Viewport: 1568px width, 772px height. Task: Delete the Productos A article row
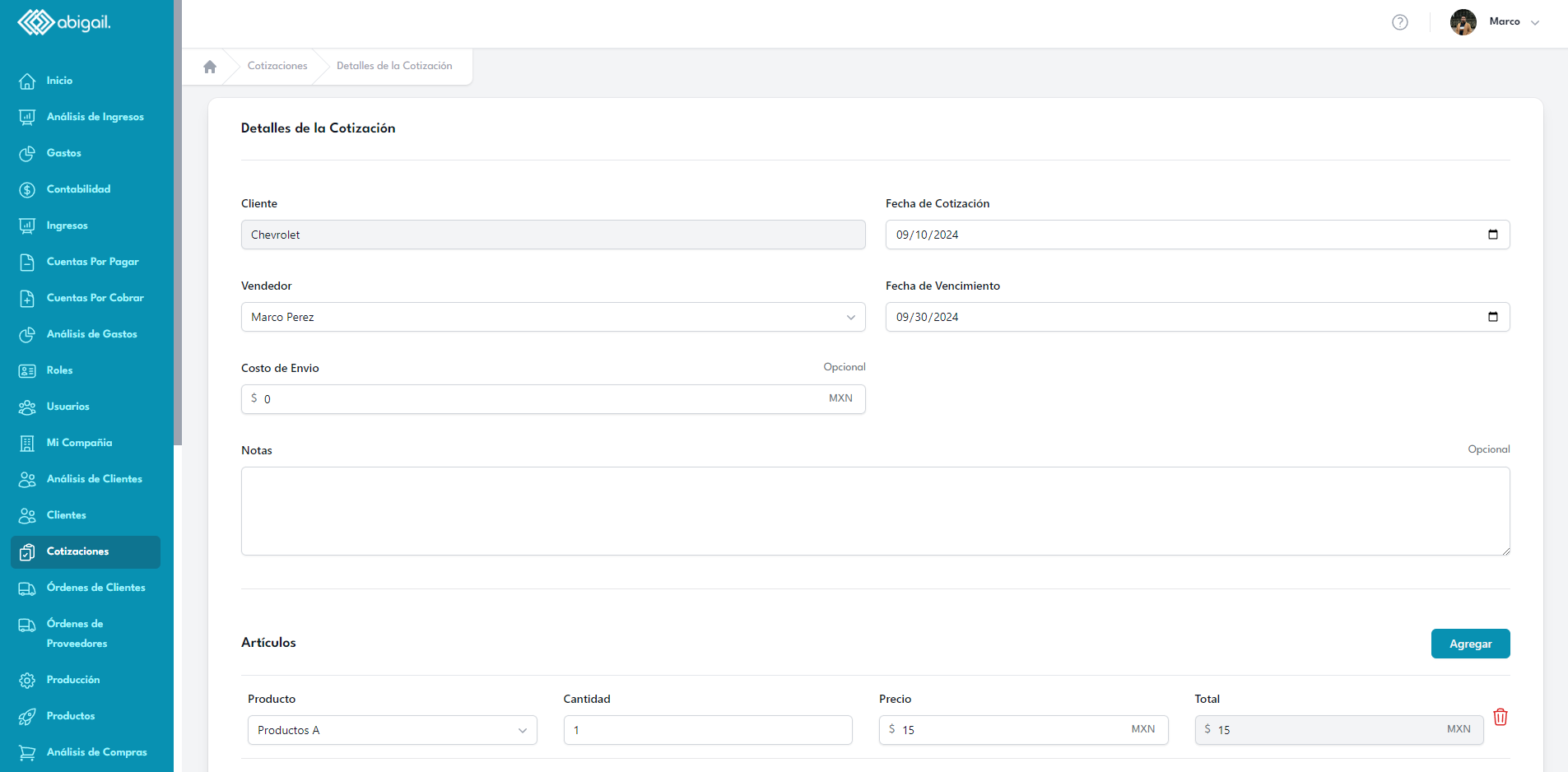pos(1500,717)
